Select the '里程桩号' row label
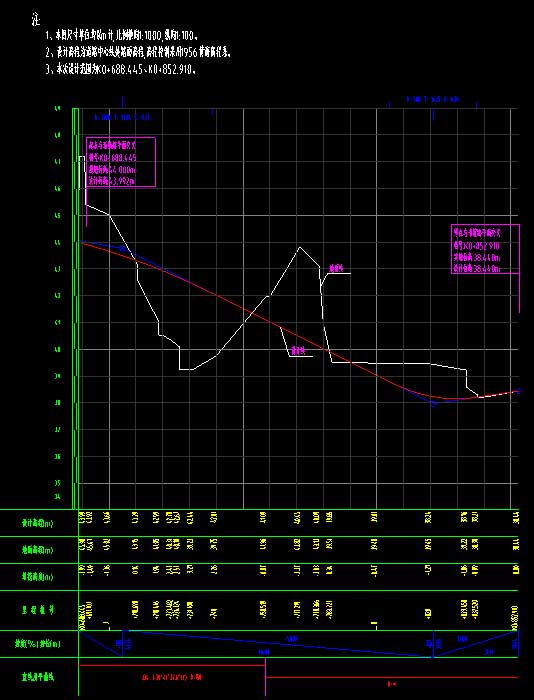The height and width of the screenshot is (700, 534). tap(37, 610)
